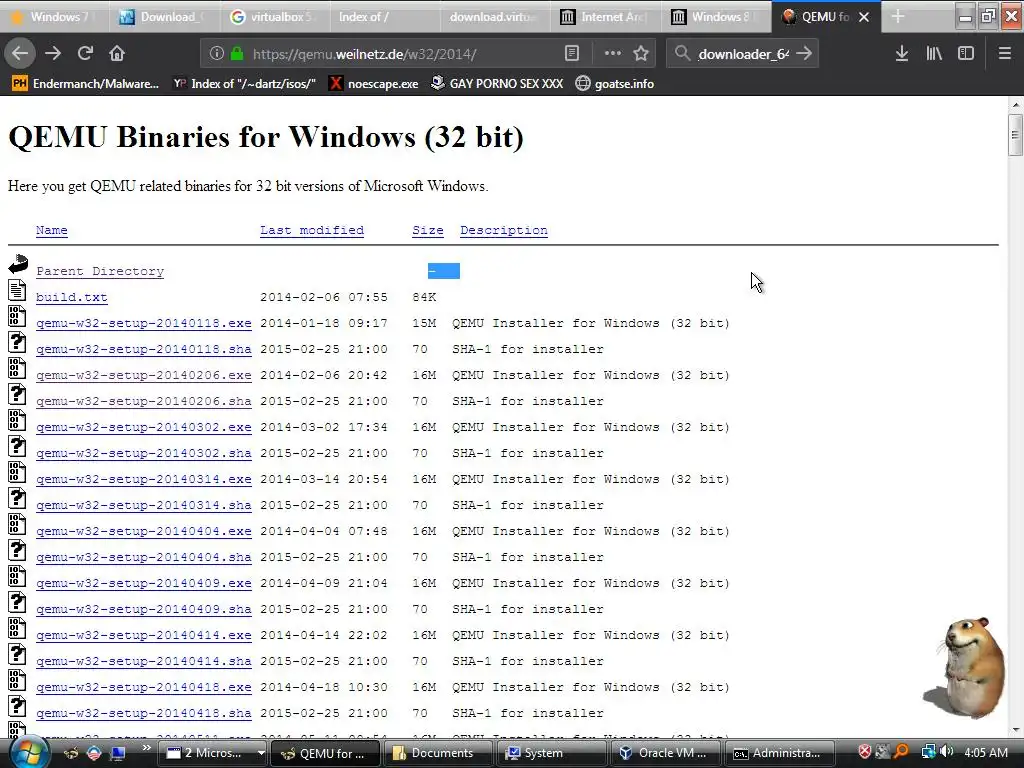Sort listing by Last modified
The height and width of the screenshot is (768, 1024).
312,230
